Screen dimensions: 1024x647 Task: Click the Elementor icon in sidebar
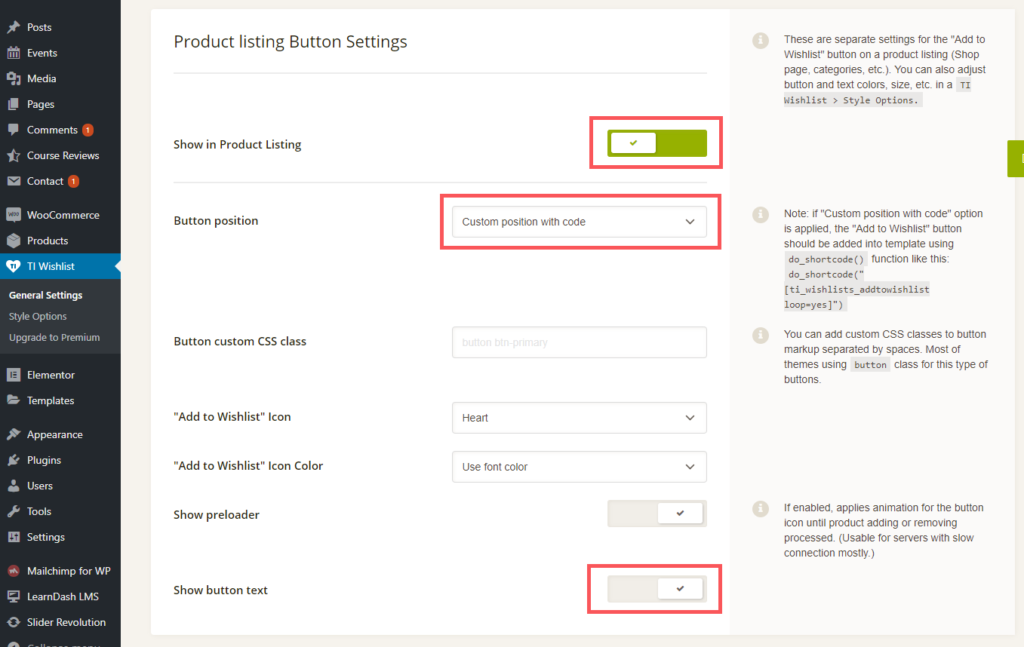(x=13, y=375)
